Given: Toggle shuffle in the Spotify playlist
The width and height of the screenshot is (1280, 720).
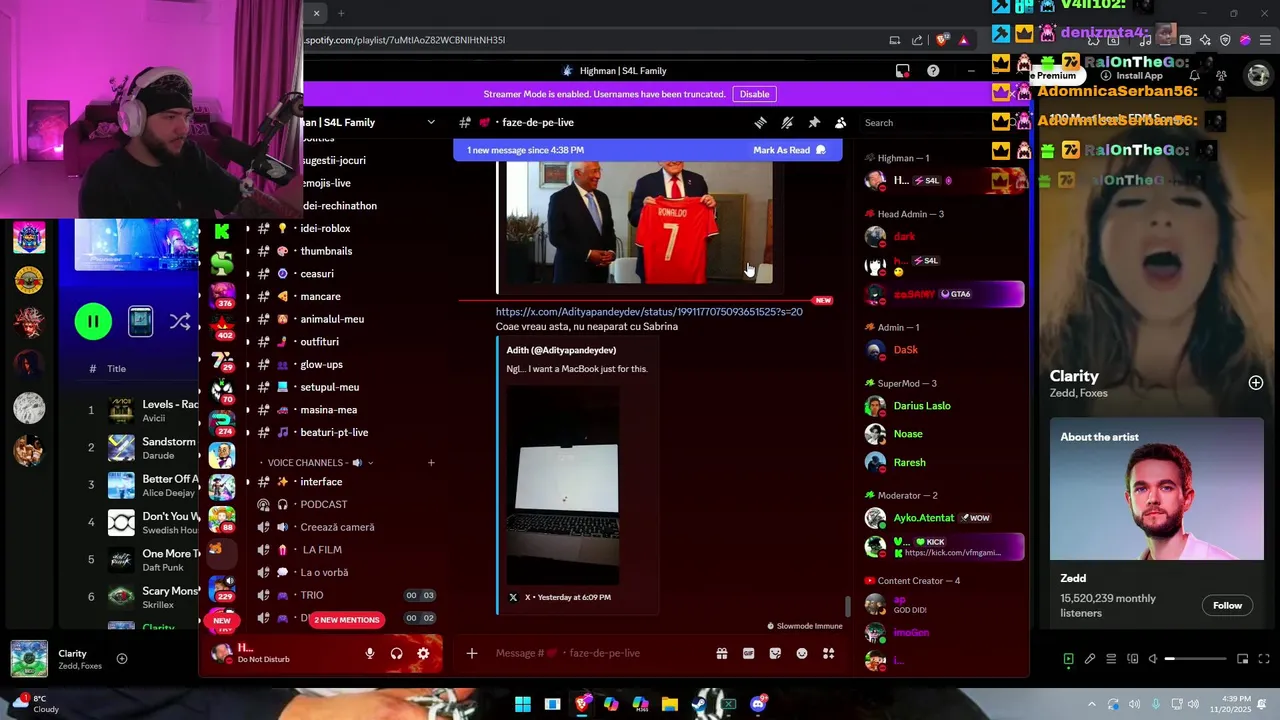Looking at the screenshot, I should 180,321.
